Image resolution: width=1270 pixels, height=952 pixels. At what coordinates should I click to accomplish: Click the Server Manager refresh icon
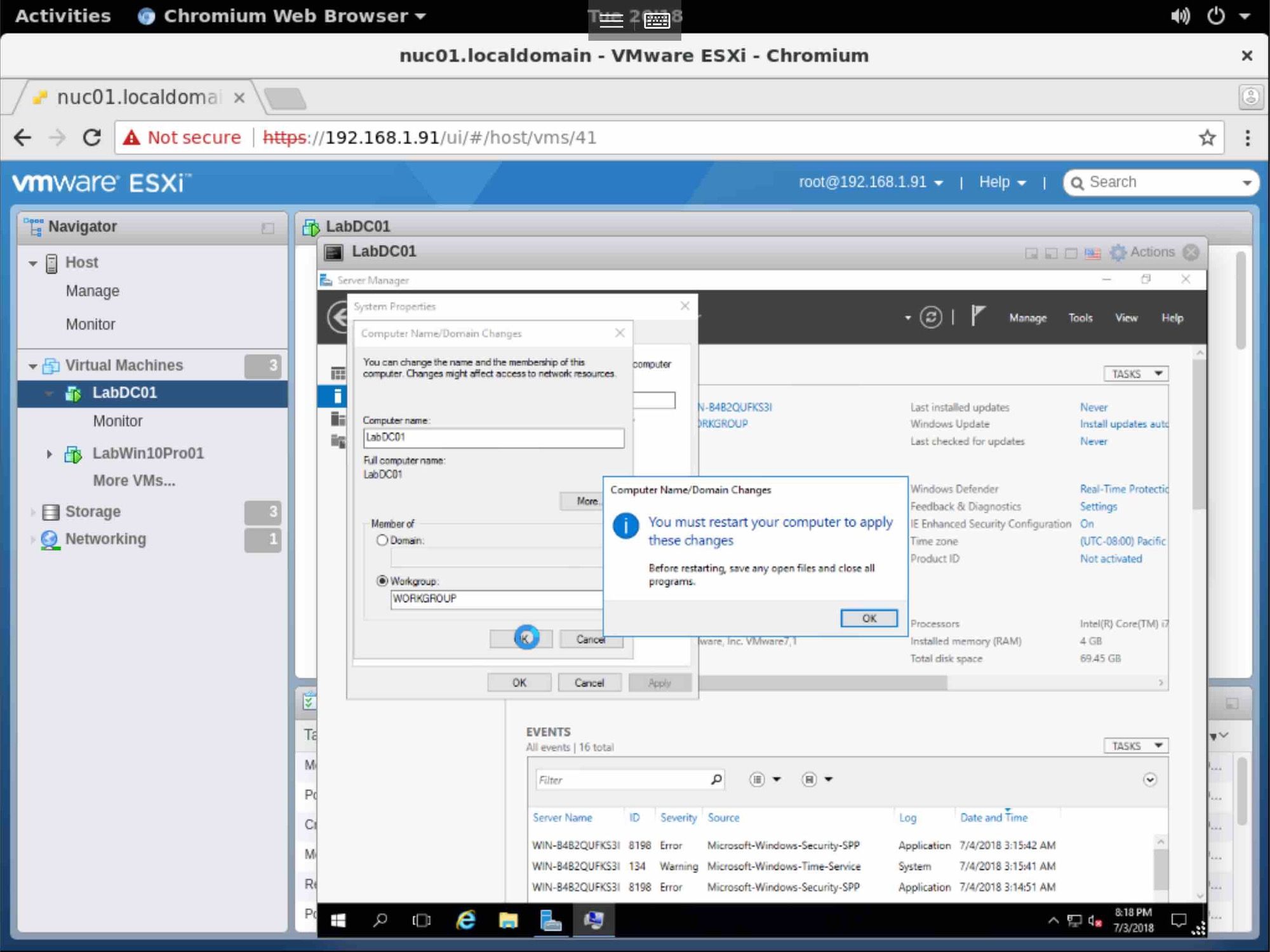[930, 317]
